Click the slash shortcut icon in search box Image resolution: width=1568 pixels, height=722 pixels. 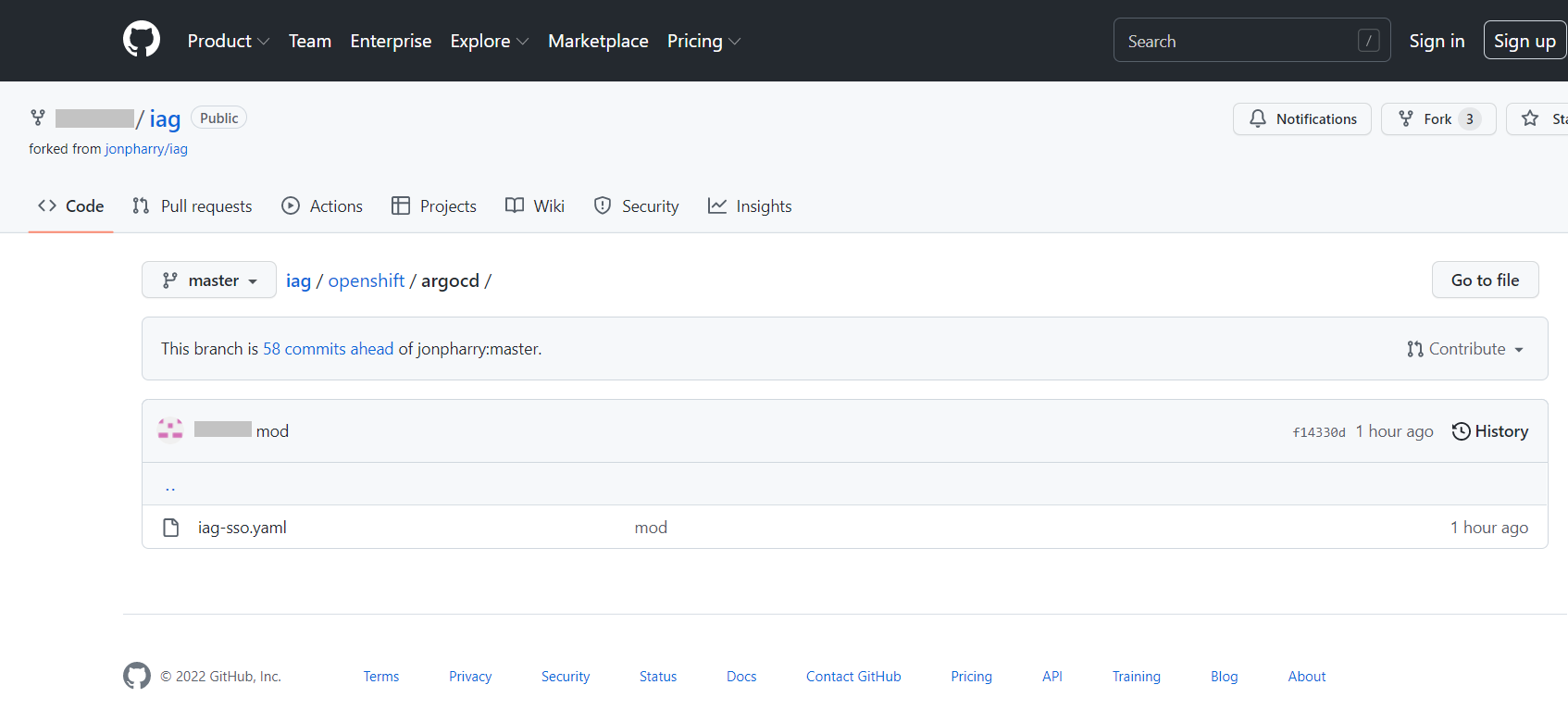pos(1368,41)
